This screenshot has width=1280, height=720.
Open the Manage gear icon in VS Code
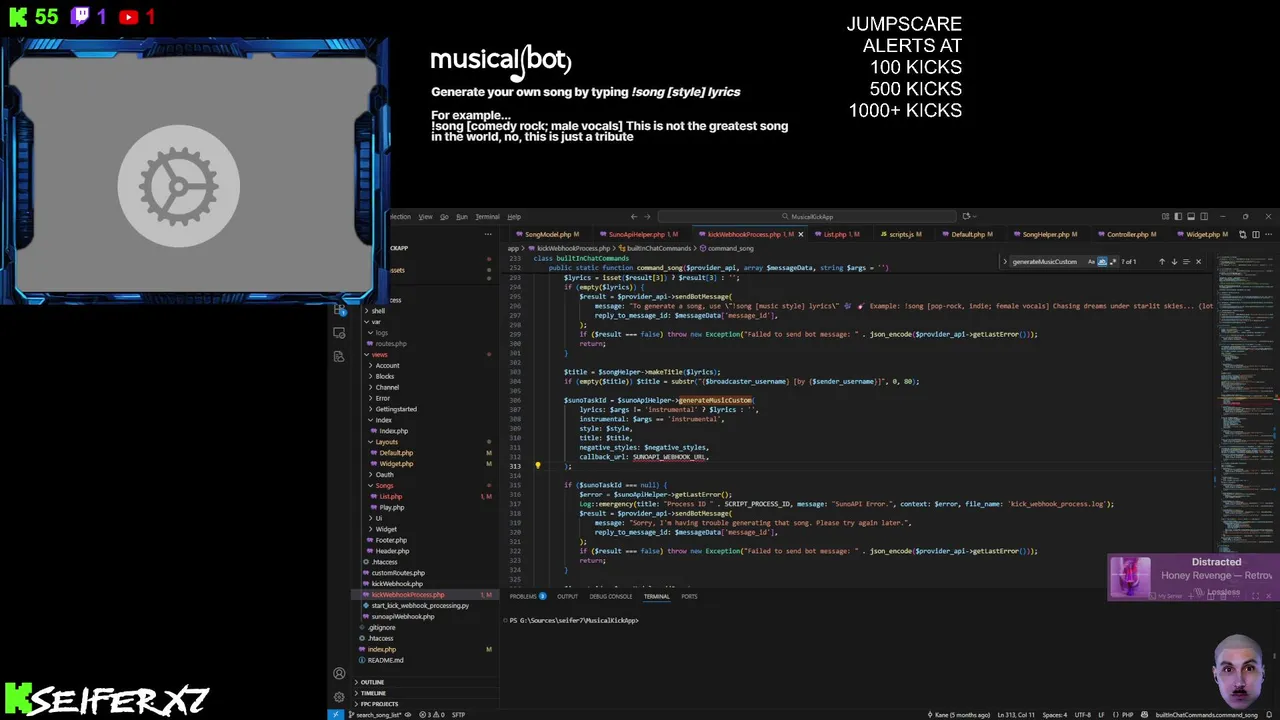click(339, 697)
